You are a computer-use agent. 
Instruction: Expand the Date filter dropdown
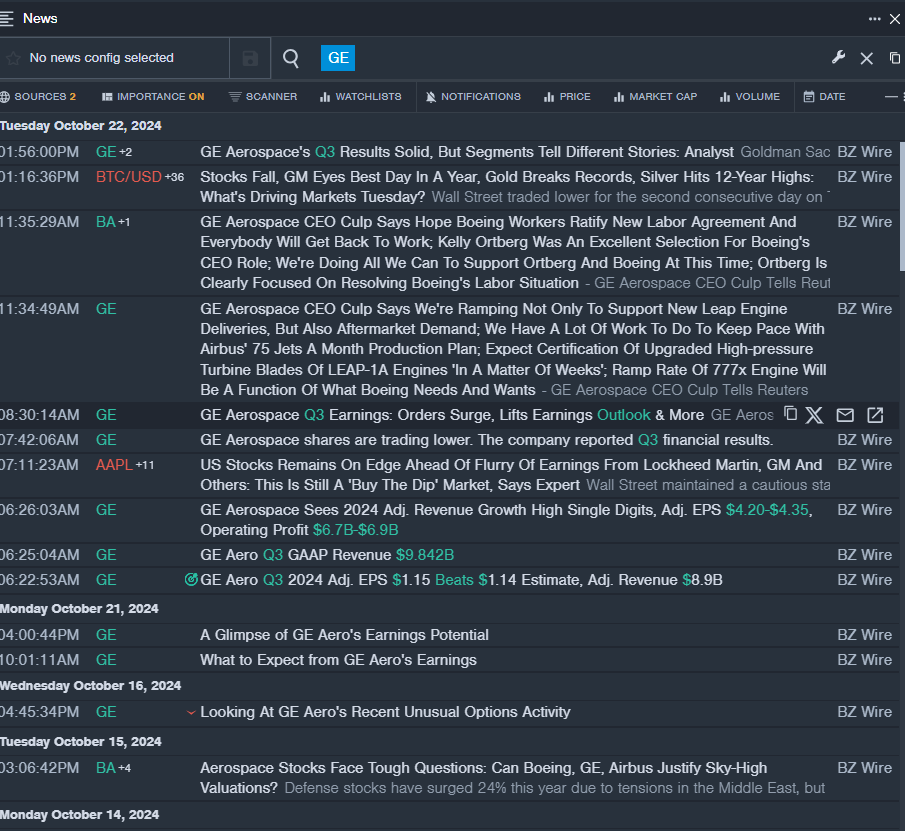[825, 97]
